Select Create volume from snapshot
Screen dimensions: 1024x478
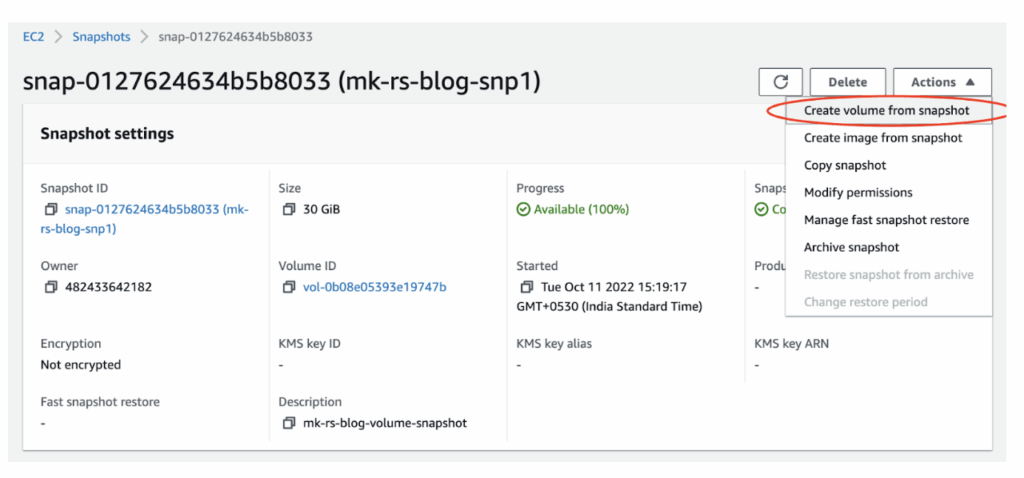click(886, 110)
